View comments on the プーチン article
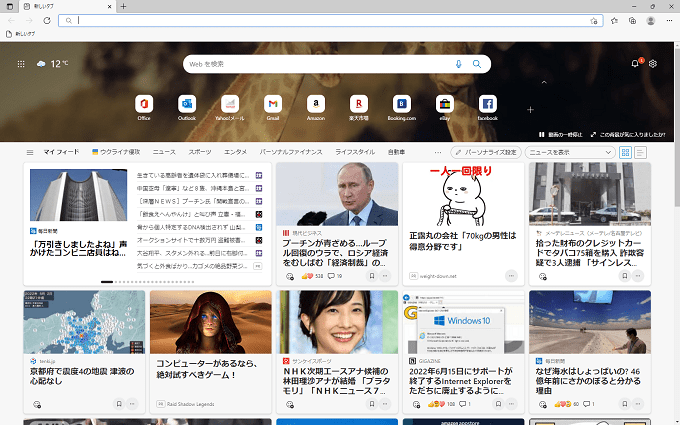The width and height of the screenshot is (680, 425). click(334, 276)
